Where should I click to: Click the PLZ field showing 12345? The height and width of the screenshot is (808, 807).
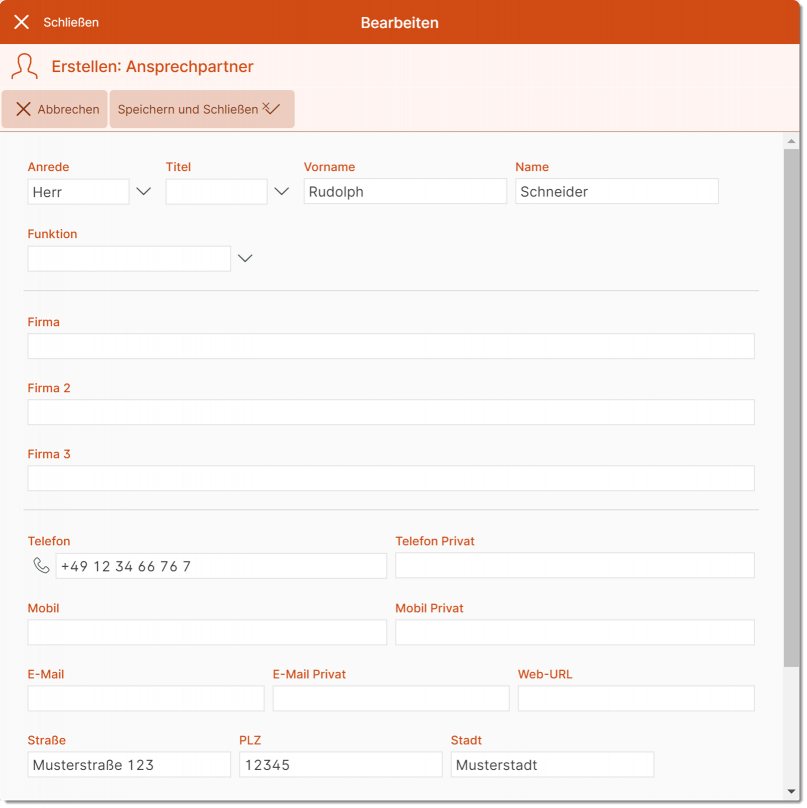coord(340,765)
